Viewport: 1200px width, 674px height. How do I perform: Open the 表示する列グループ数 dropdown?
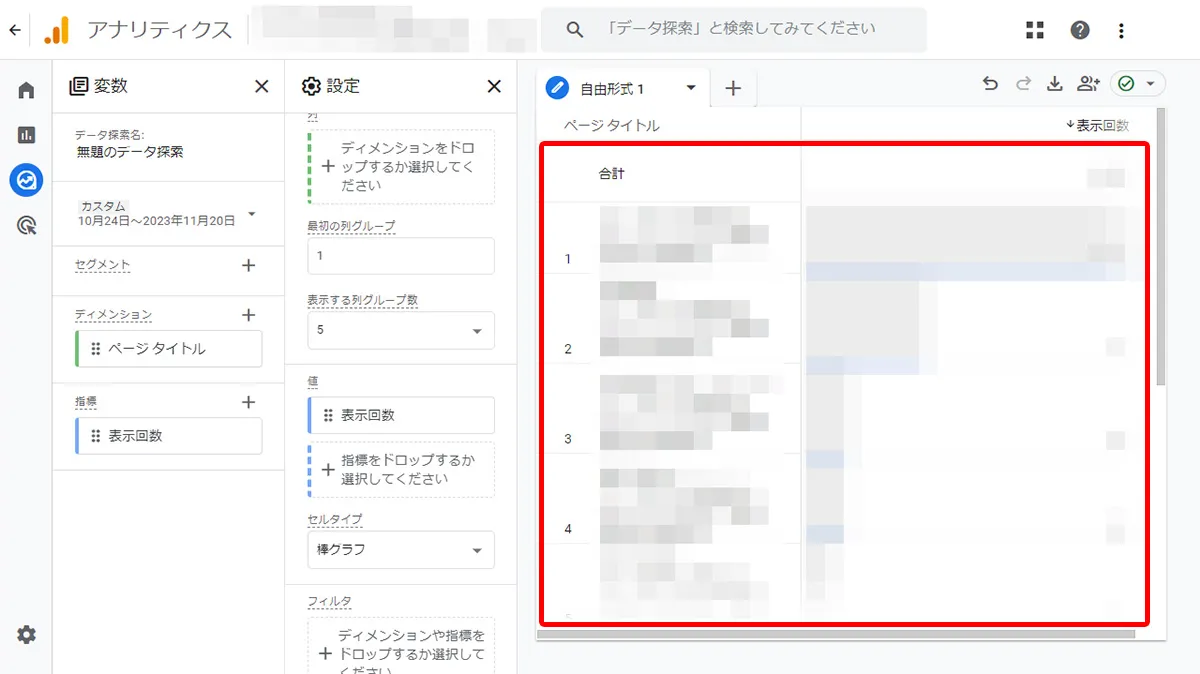(x=400, y=330)
